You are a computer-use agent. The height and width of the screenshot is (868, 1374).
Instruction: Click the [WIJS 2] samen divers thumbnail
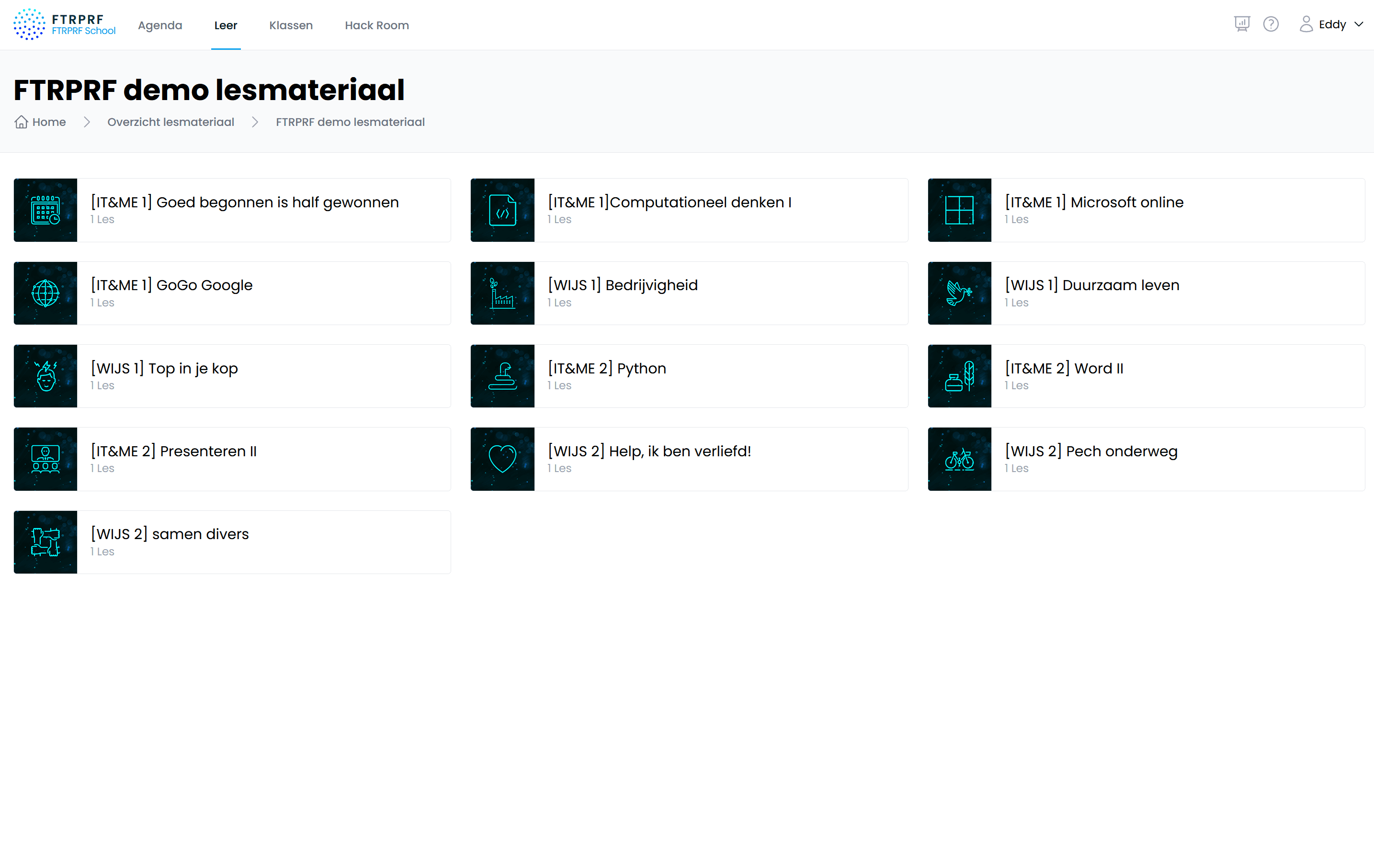pos(45,542)
